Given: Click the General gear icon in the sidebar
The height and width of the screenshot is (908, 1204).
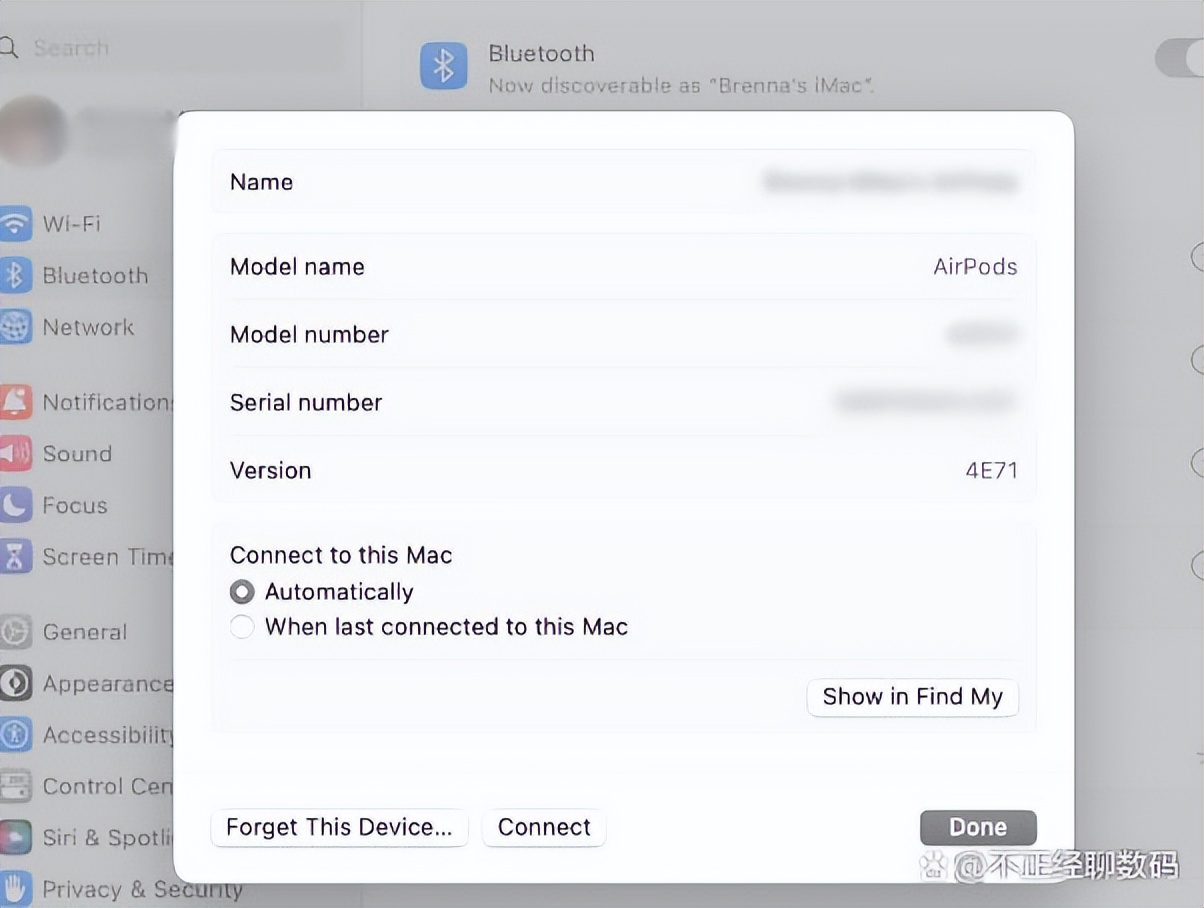Looking at the screenshot, I should tap(14, 632).
